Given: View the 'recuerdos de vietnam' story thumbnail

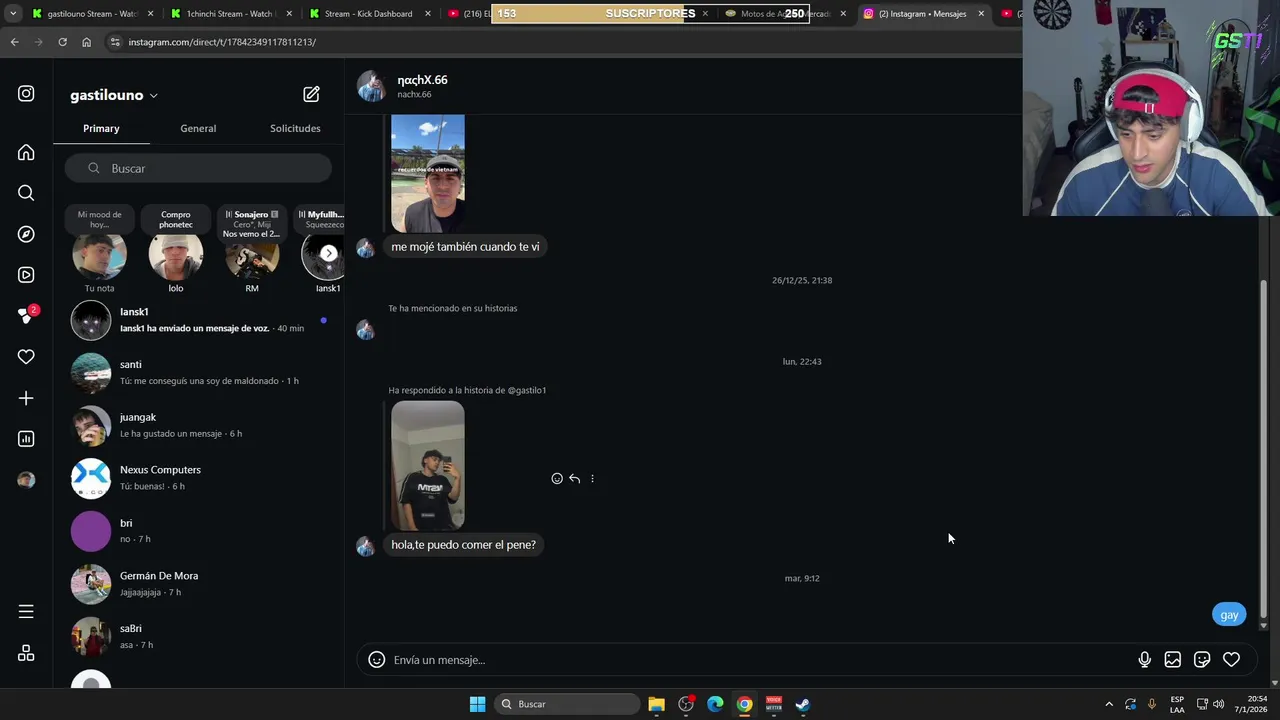Looking at the screenshot, I should 428,173.
